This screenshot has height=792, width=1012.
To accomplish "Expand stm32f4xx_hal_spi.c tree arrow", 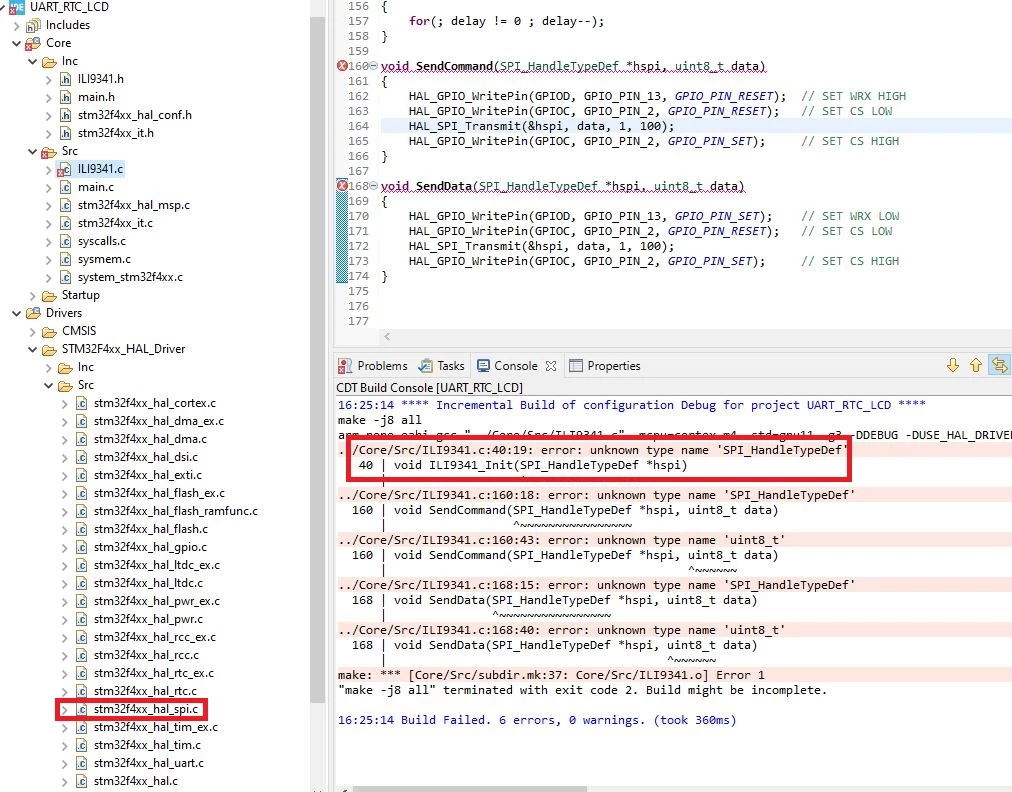I will (65, 709).
